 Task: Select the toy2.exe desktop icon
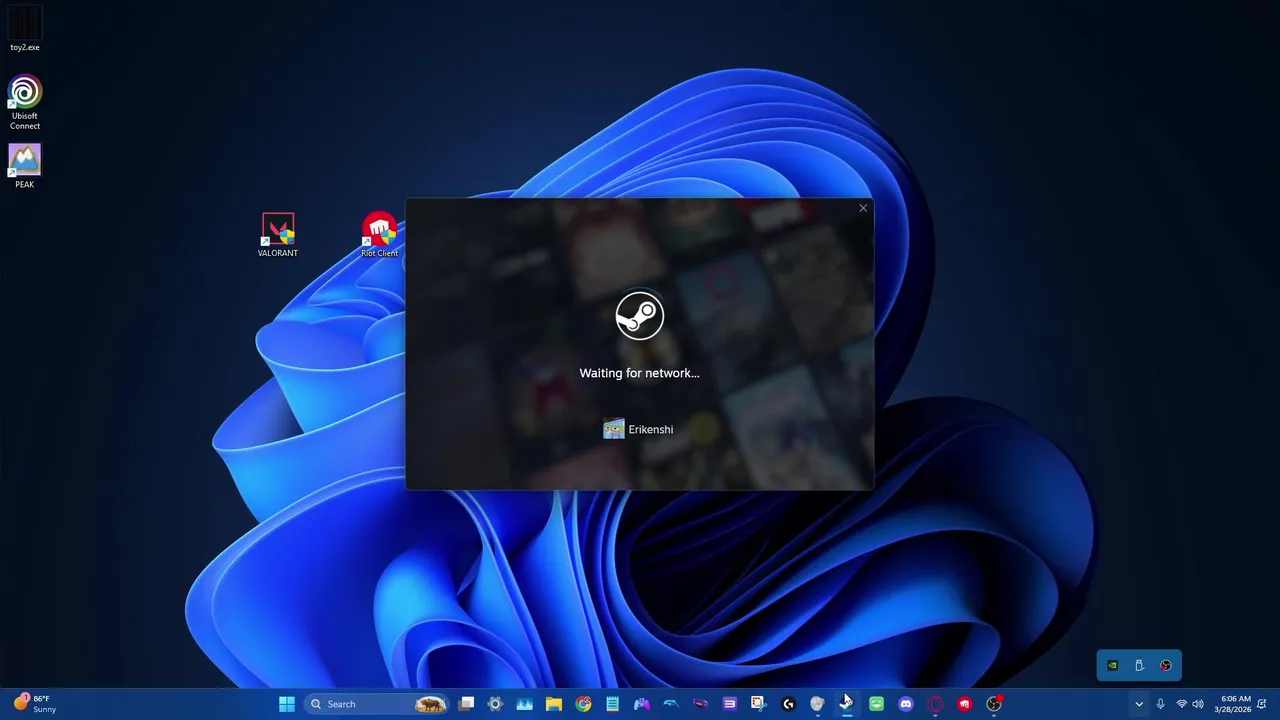click(x=25, y=28)
